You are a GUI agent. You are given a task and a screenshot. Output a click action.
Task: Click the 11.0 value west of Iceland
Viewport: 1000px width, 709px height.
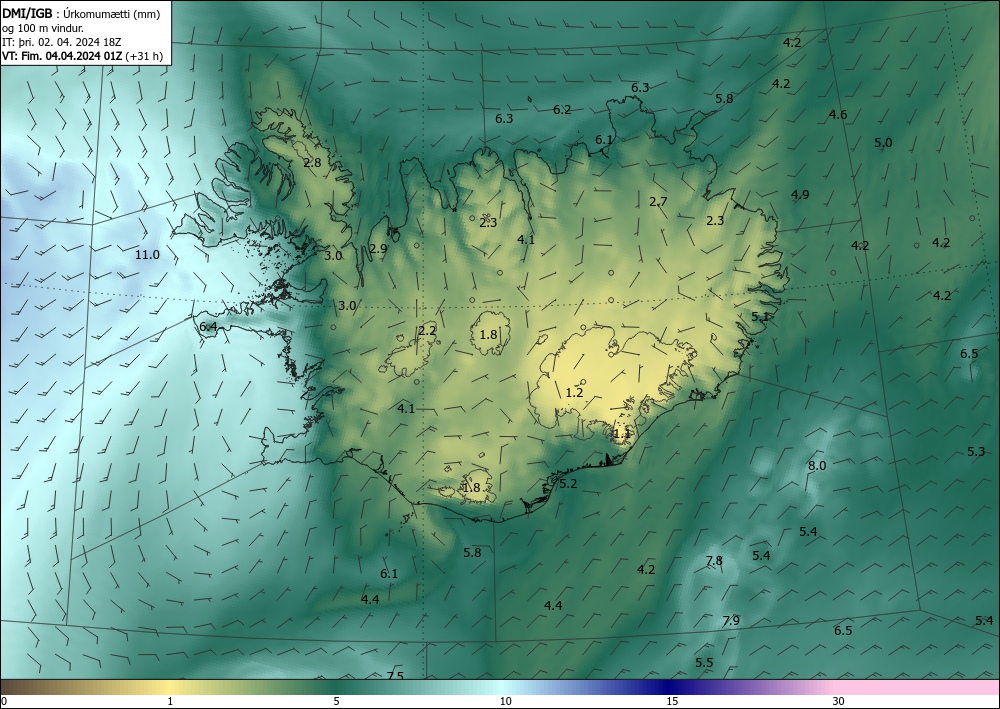[147, 255]
